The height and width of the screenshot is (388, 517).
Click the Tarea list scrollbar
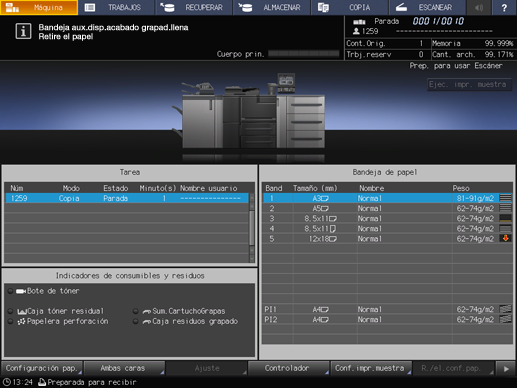coord(252,228)
